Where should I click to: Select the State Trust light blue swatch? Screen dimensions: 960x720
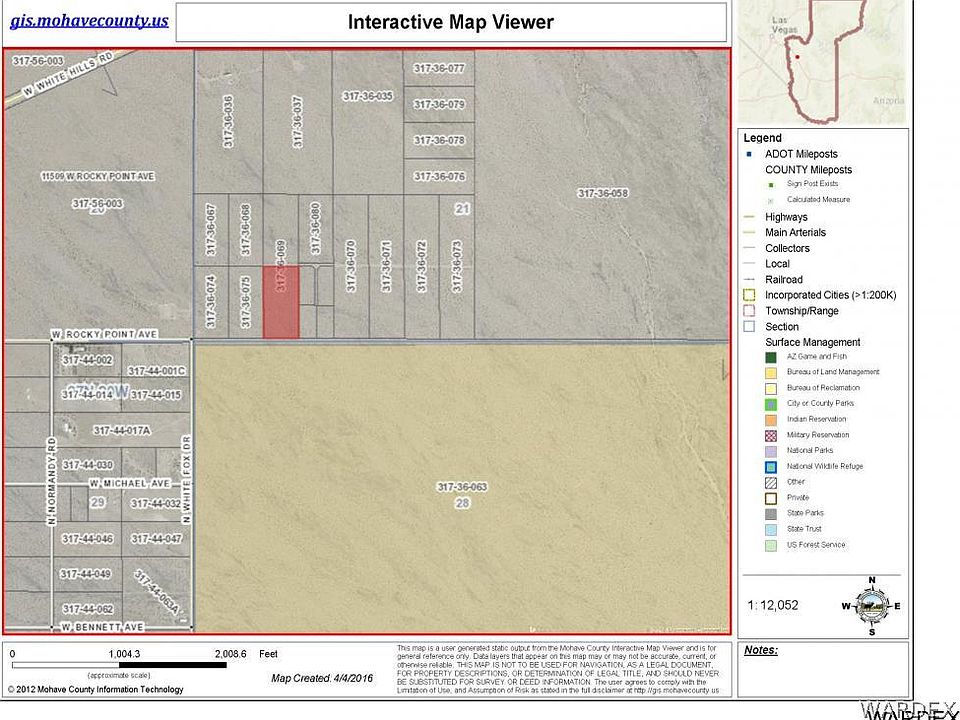tap(771, 529)
